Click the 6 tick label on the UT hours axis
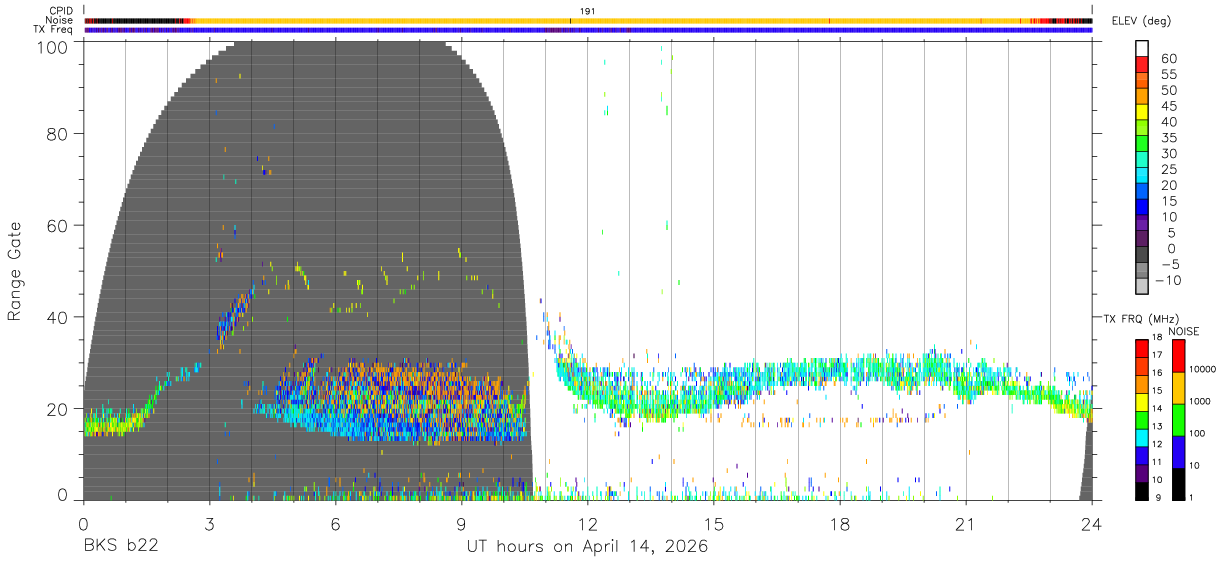 point(336,523)
